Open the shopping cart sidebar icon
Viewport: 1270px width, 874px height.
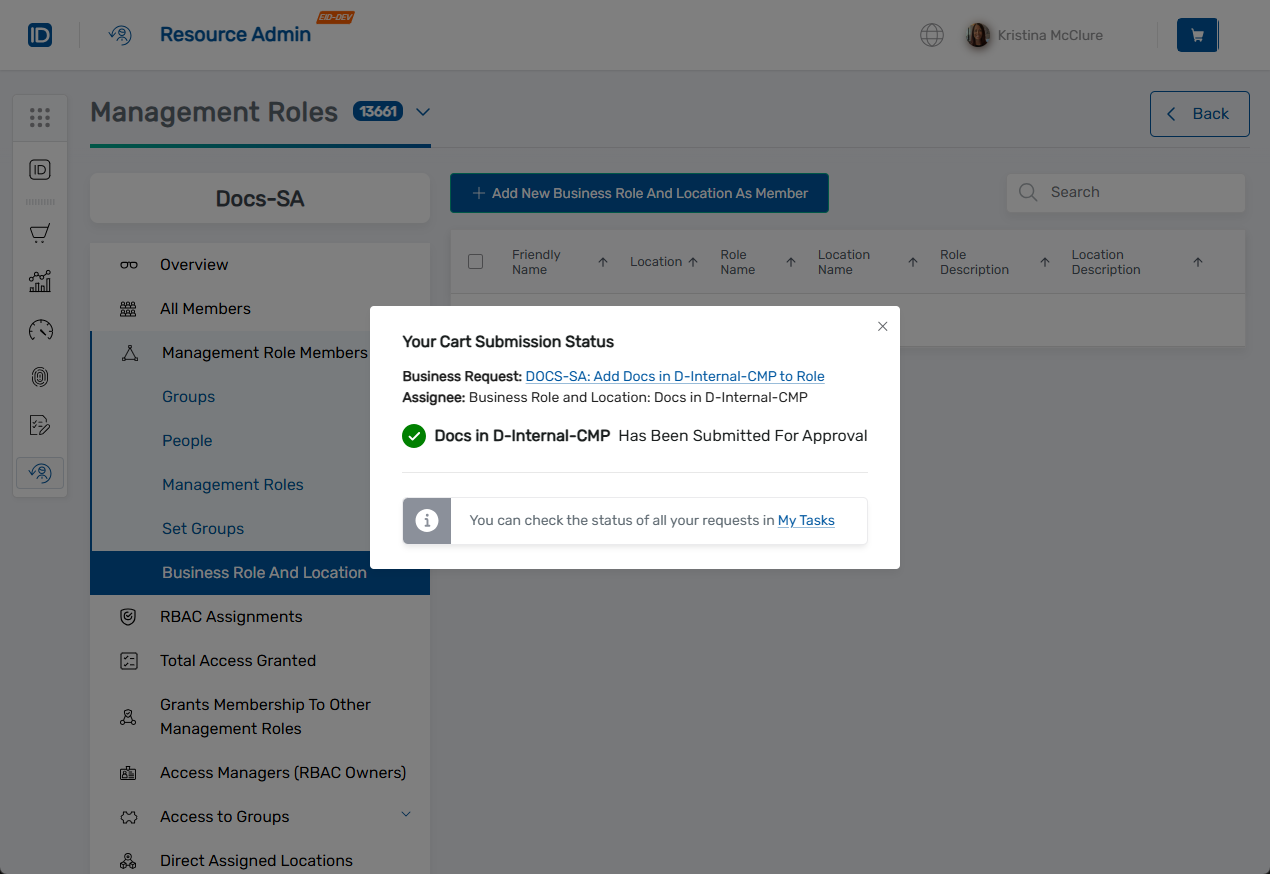pyautogui.click(x=40, y=233)
